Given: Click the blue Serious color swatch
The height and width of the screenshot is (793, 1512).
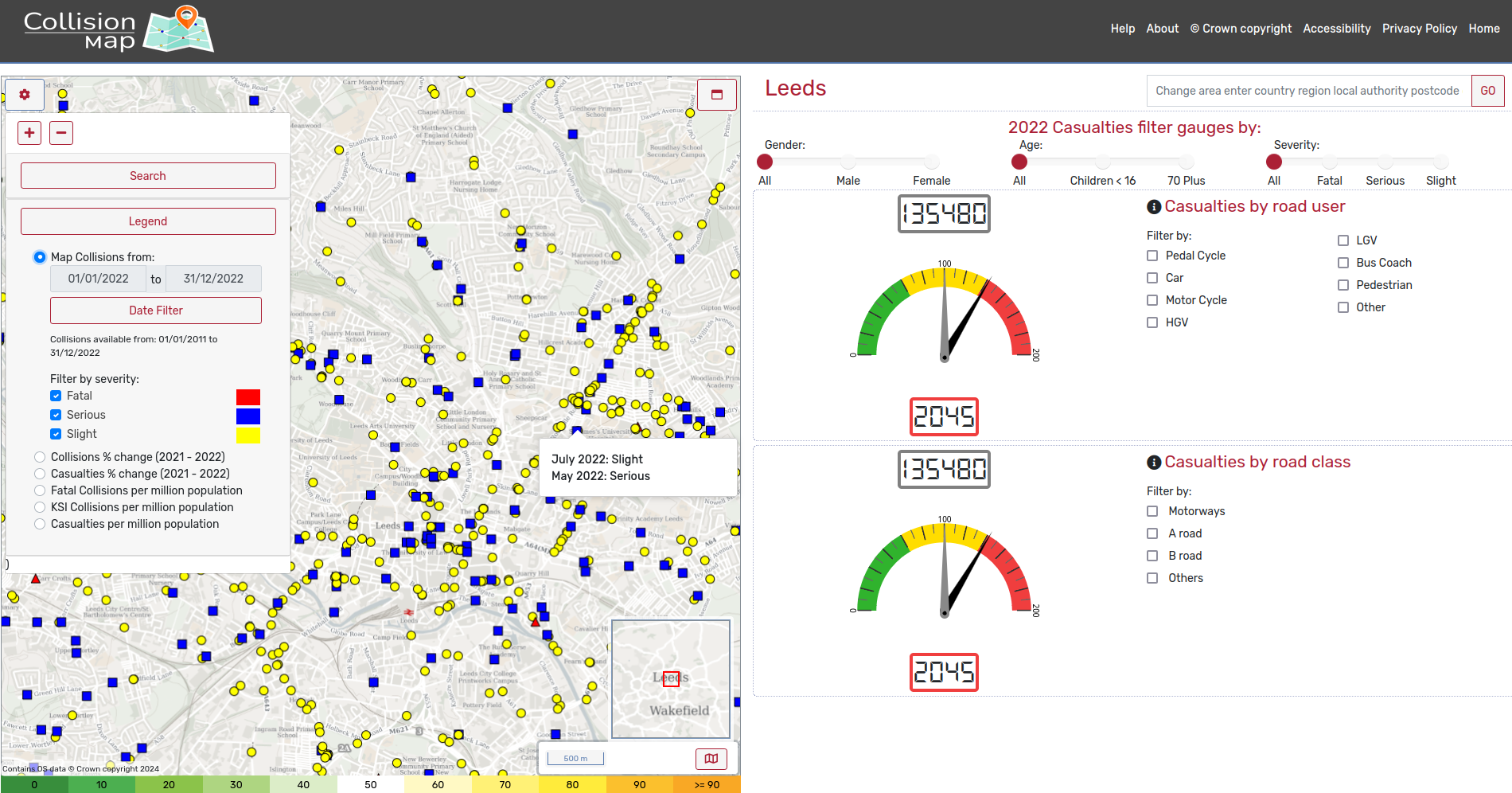Looking at the screenshot, I should (x=248, y=416).
